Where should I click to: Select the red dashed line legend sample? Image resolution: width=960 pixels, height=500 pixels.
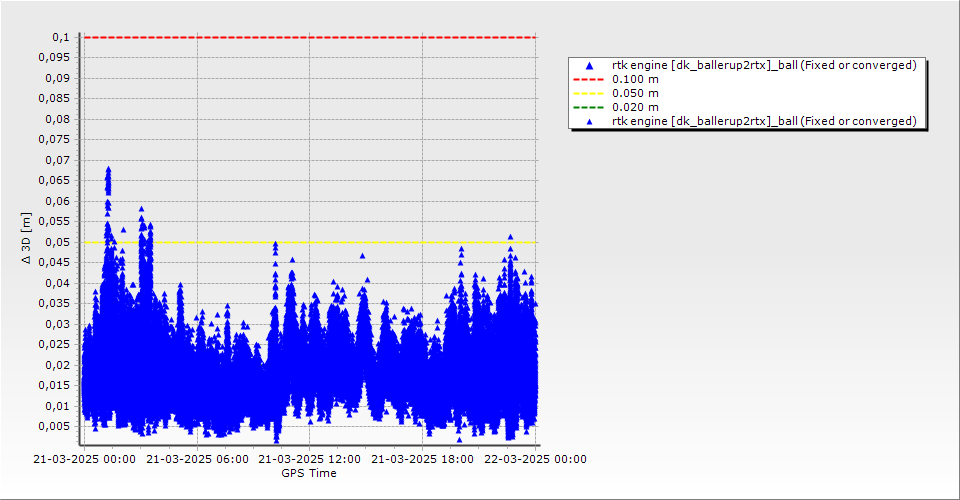588,80
